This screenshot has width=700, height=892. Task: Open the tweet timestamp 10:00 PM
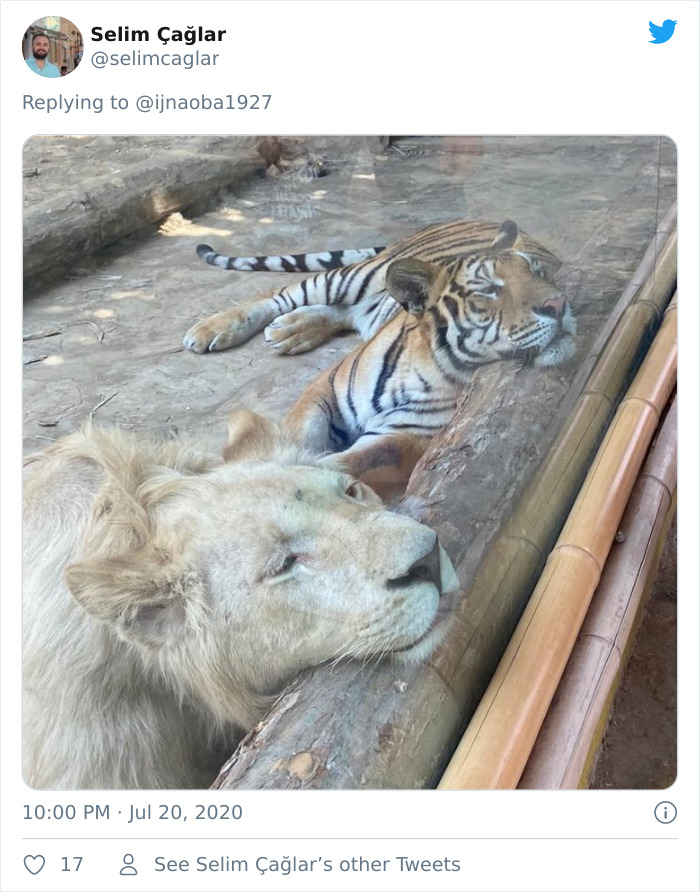(66, 812)
